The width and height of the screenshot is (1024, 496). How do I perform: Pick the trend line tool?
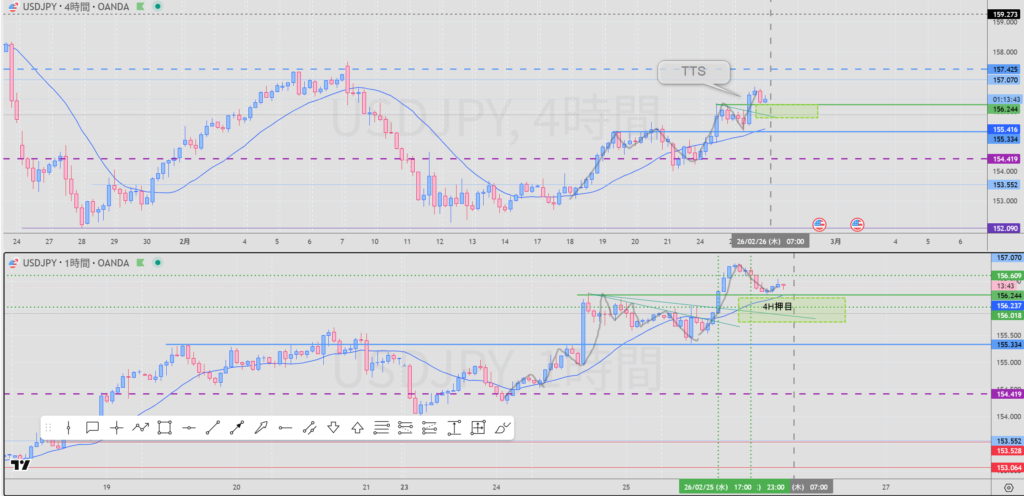pos(212,428)
